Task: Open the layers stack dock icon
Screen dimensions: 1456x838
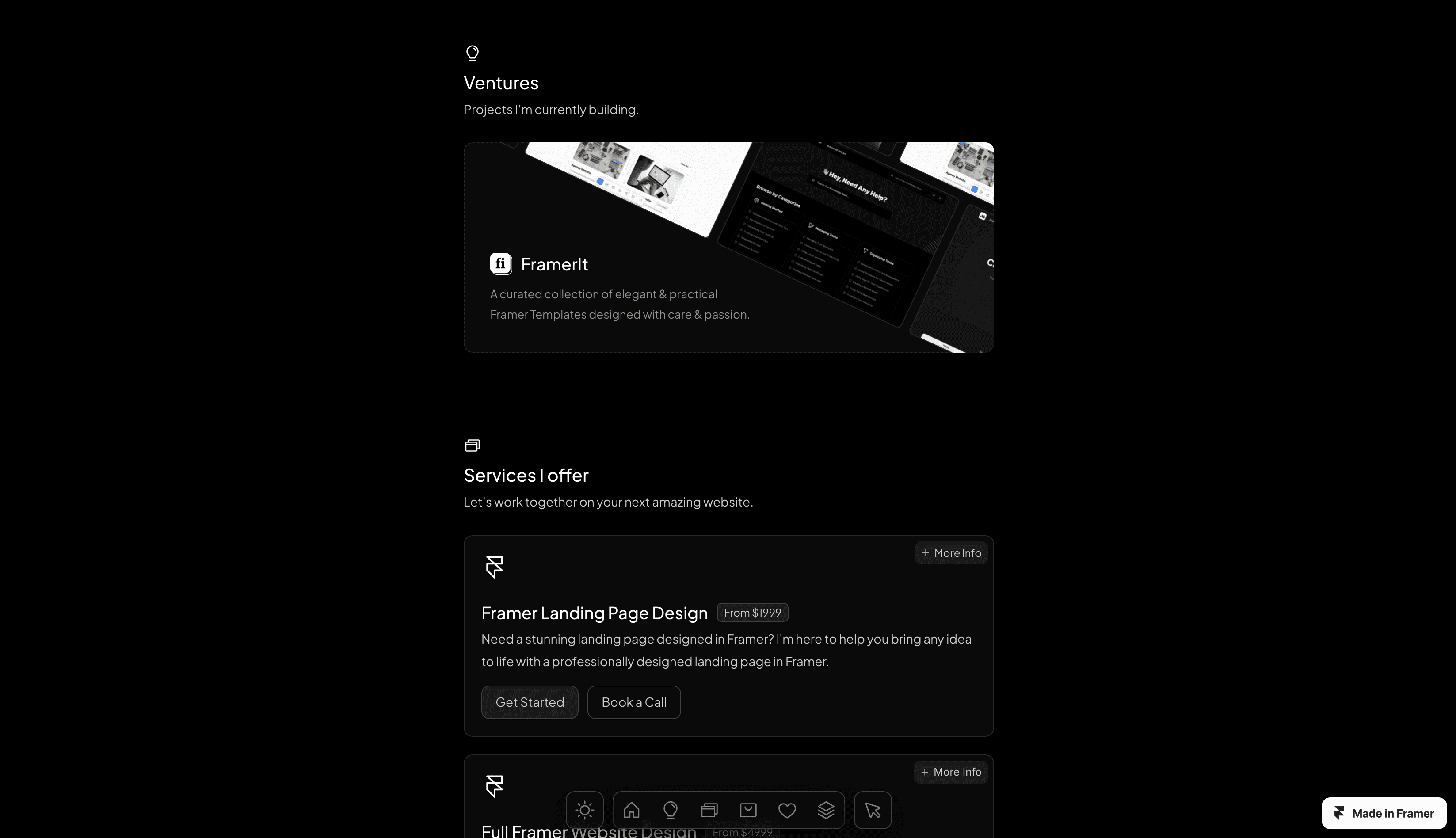Action: tap(826, 810)
